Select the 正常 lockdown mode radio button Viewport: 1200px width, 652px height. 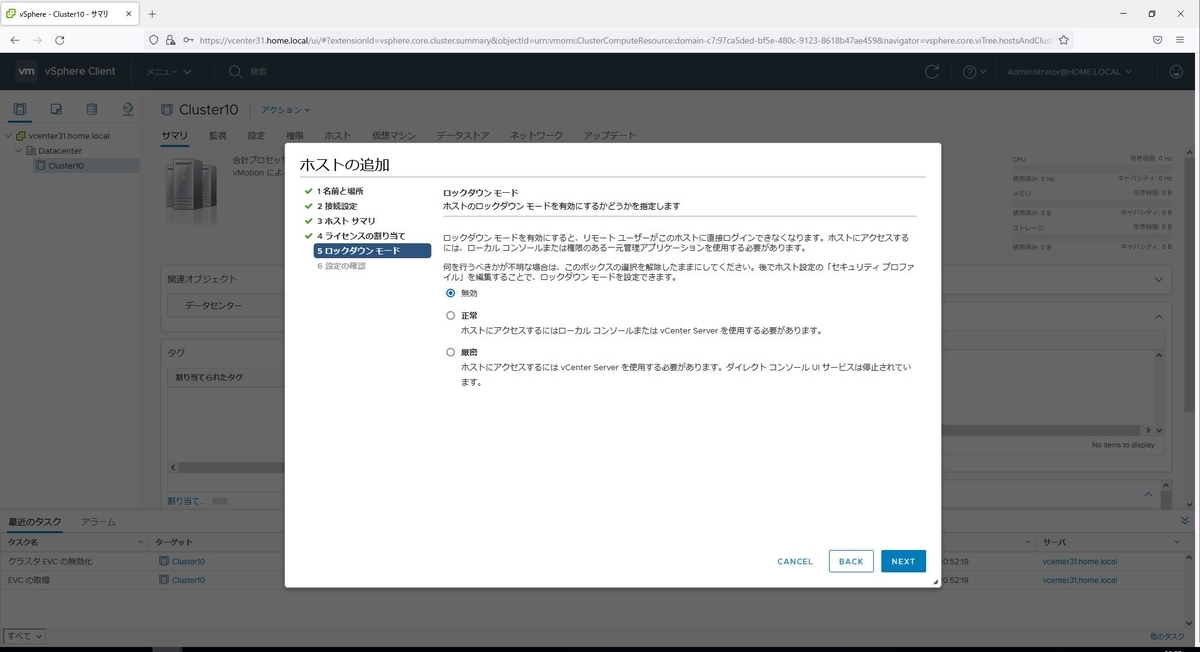(450, 315)
